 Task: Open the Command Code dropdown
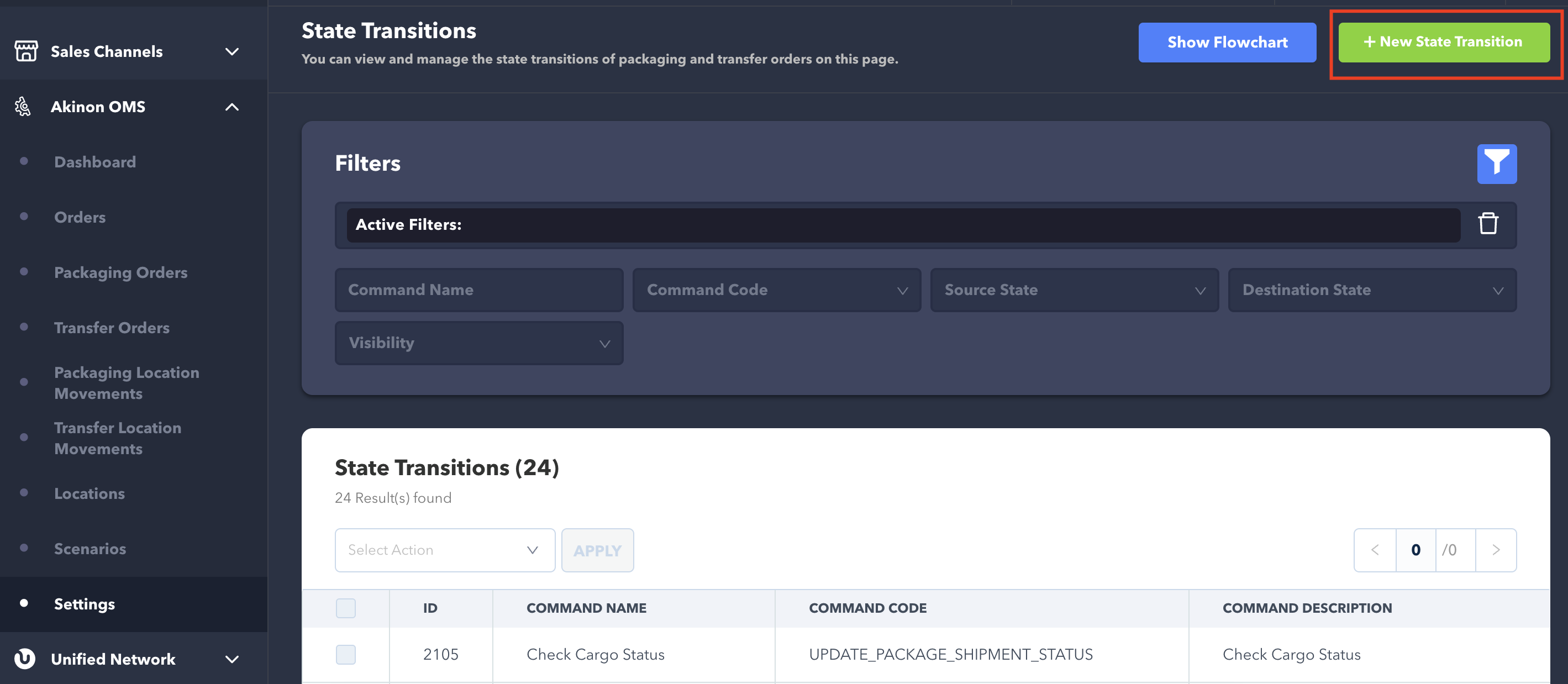pyautogui.click(x=776, y=290)
